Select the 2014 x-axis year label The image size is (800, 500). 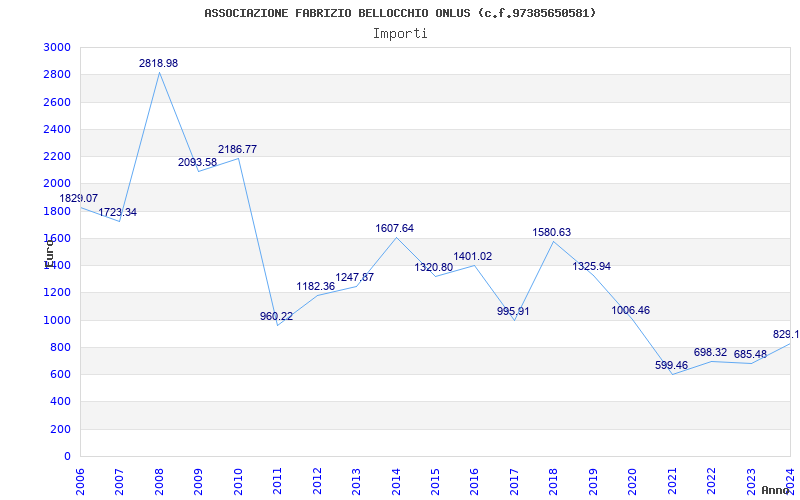(x=396, y=480)
